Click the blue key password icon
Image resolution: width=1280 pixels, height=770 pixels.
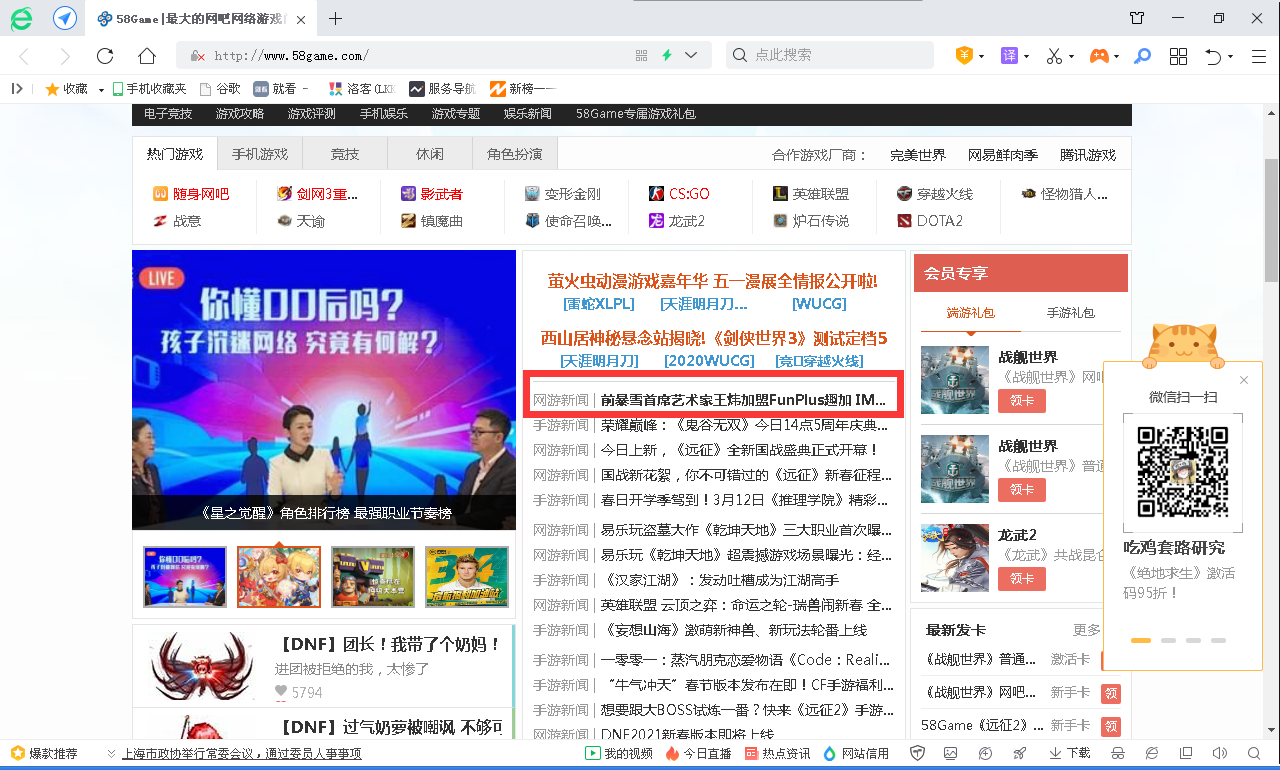click(x=1142, y=56)
